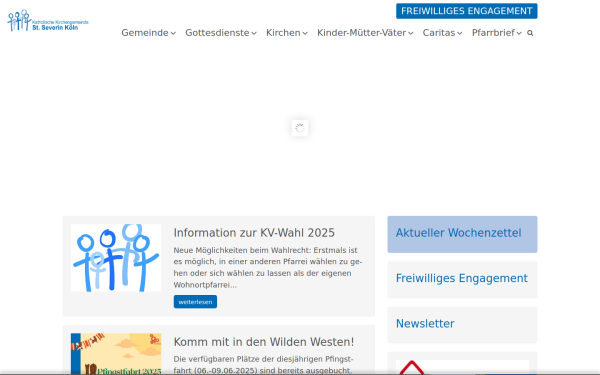Open the search magnifier icon
Image resolution: width=600 pixels, height=375 pixels.
click(x=530, y=33)
